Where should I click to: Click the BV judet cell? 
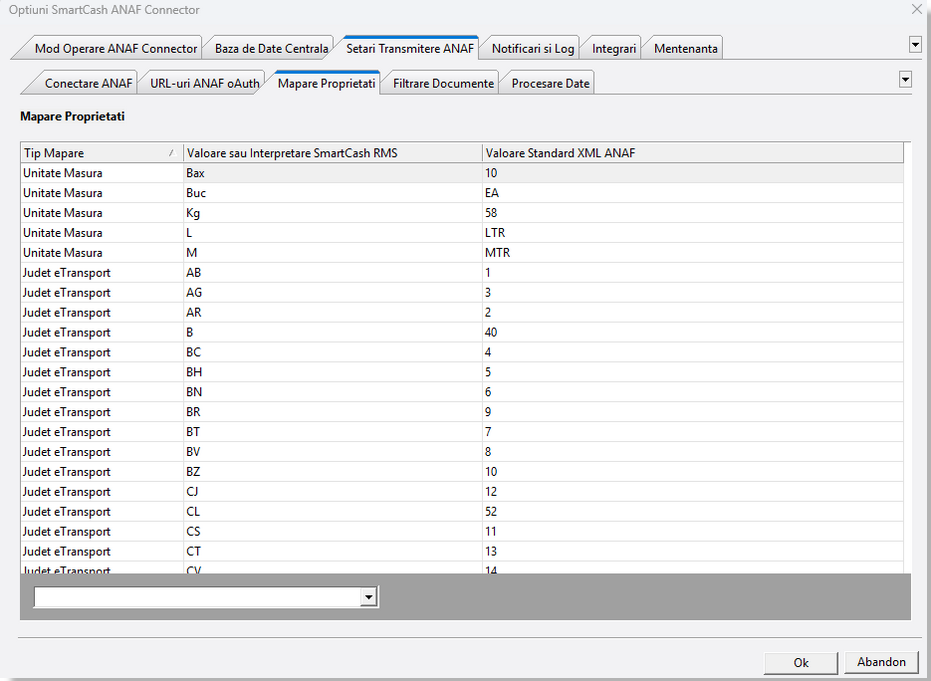point(332,452)
